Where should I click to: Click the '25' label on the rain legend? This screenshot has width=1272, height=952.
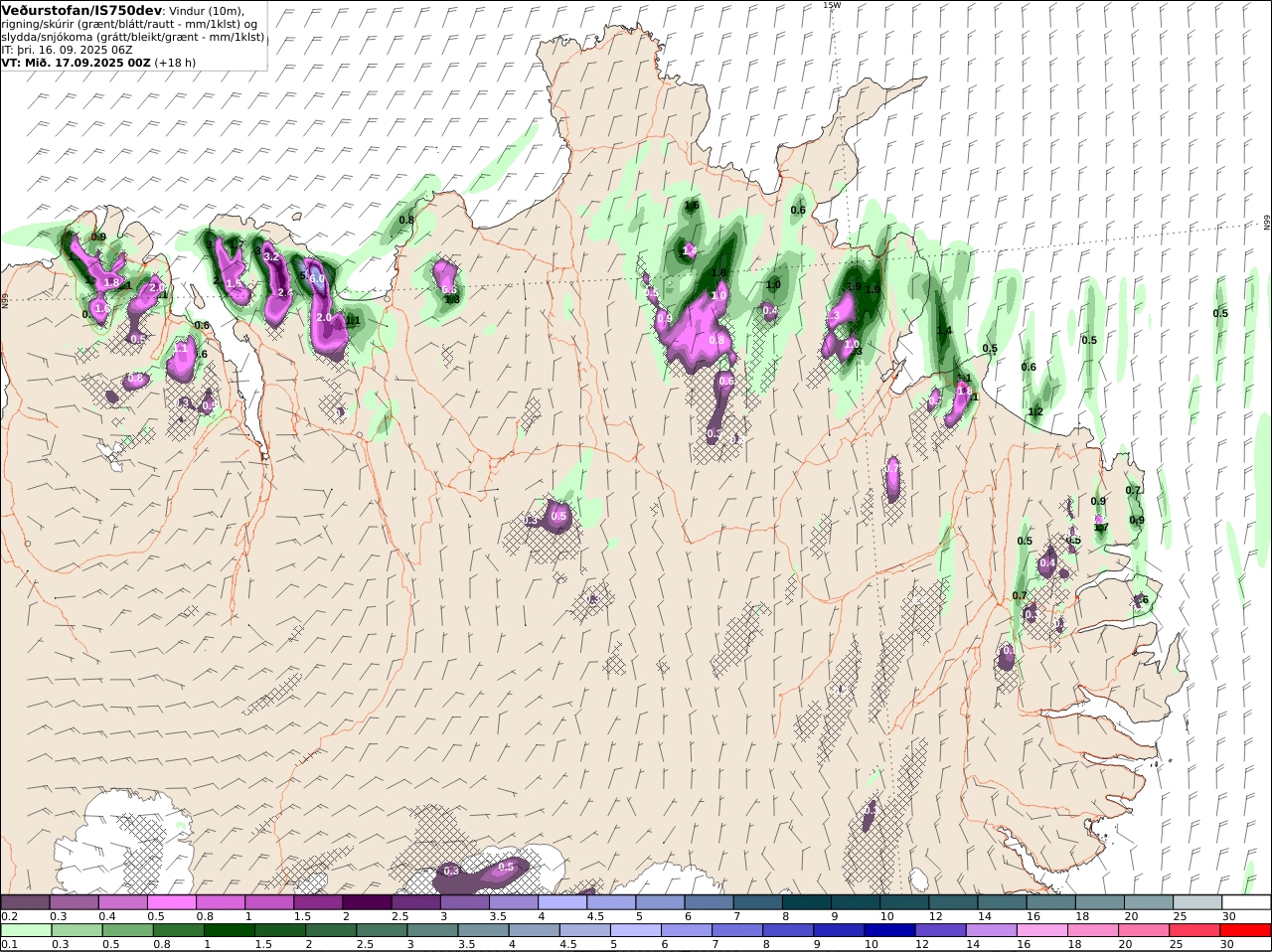(x=1177, y=945)
